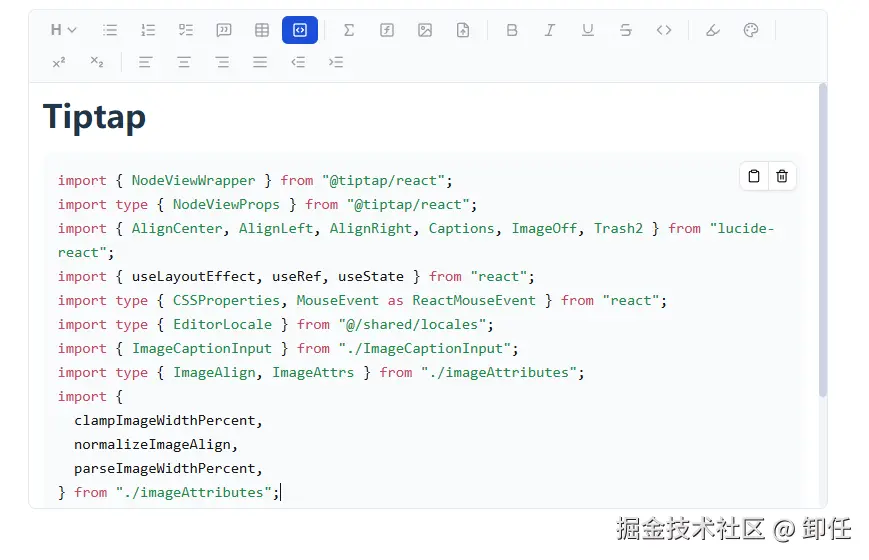Click the "NodeViewWrapper" identifier in code
Image resolution: width=869 pixels, height=560 pixels.
(x=193, y=181)
